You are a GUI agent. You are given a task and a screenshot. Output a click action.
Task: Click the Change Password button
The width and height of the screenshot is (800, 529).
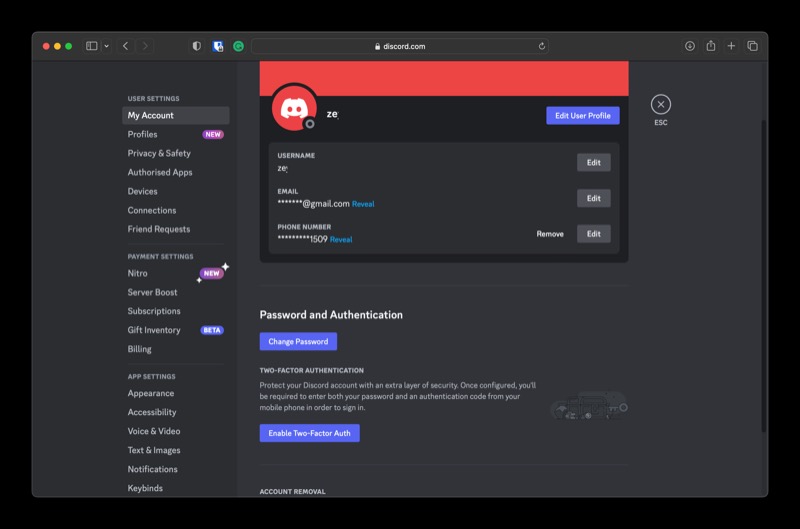pyautogui.click(x=298, y=342)
